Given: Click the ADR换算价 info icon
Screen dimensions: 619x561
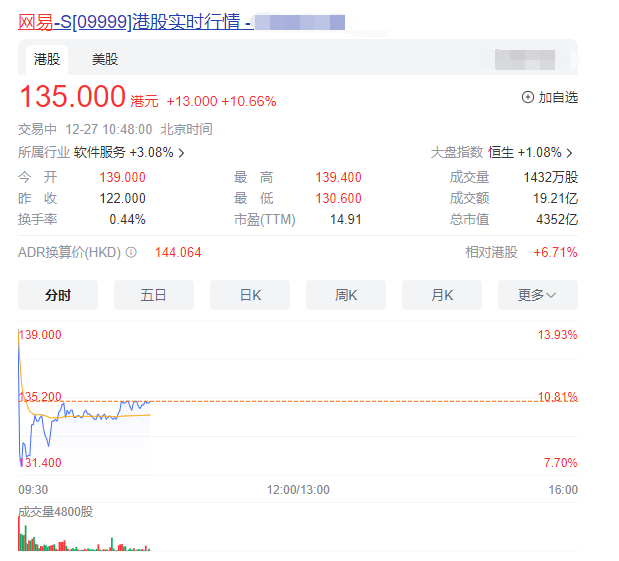Looking at the screenshot, I should tap(131, 252).
